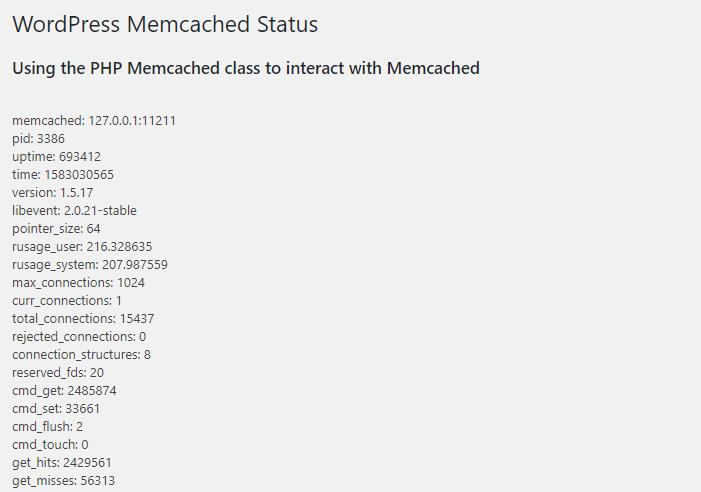Image resolution: width=701 pixels, height=492 pixels.
Task: Click the curr_connections 1 entry
Action: click(x=67, y=301)
